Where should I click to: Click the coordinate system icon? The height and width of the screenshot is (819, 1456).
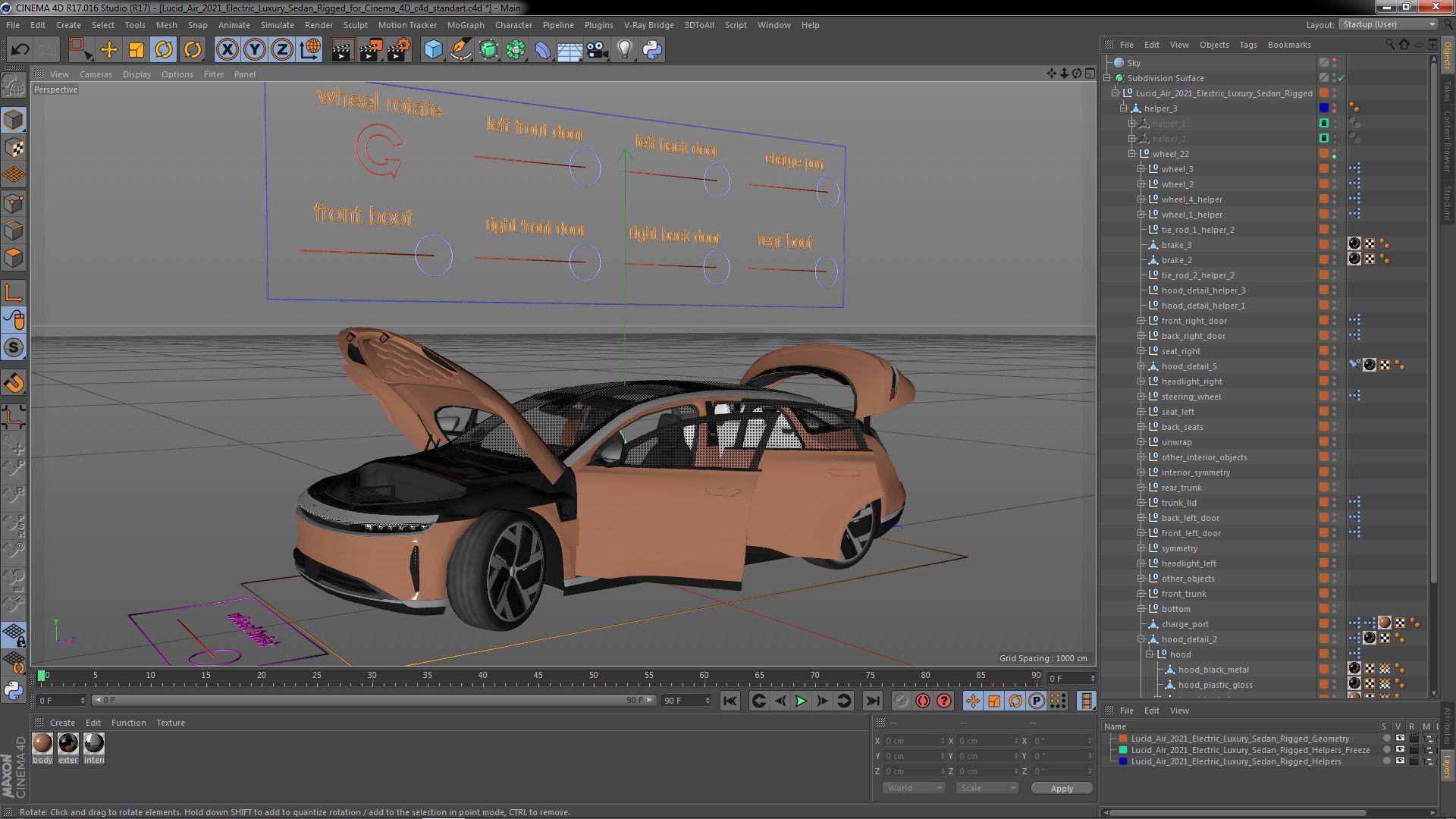[x=310, y=50]
